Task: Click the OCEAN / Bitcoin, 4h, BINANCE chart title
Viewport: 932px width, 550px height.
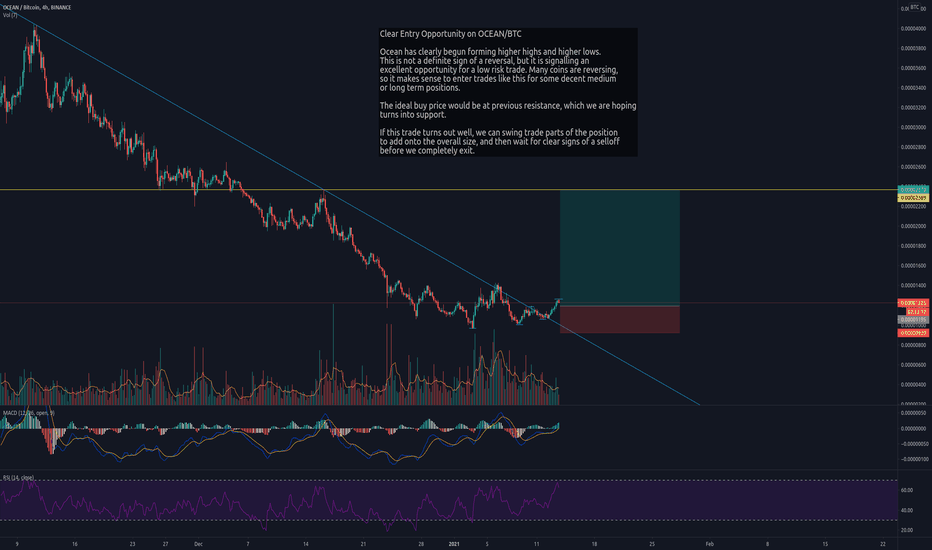Action: click(36, 7)
